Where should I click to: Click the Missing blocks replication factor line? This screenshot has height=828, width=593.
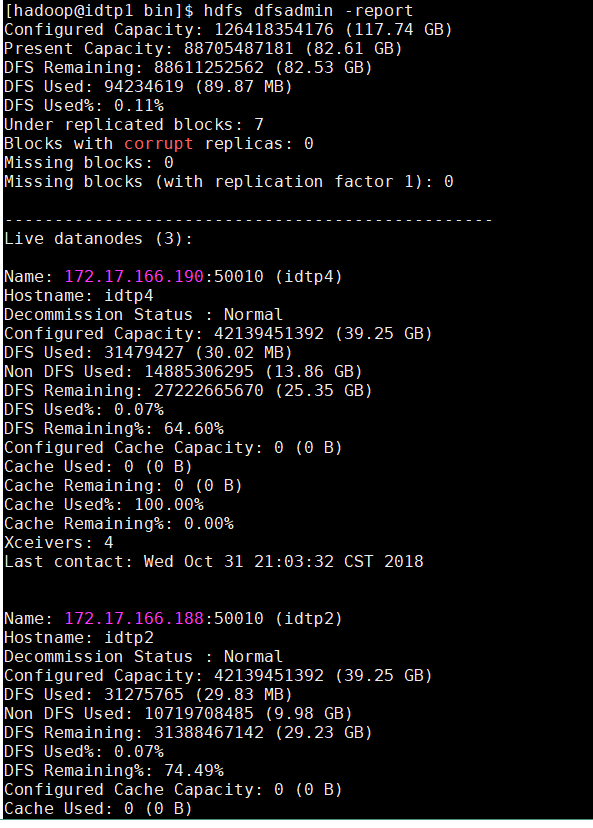(x=229, y=182)
